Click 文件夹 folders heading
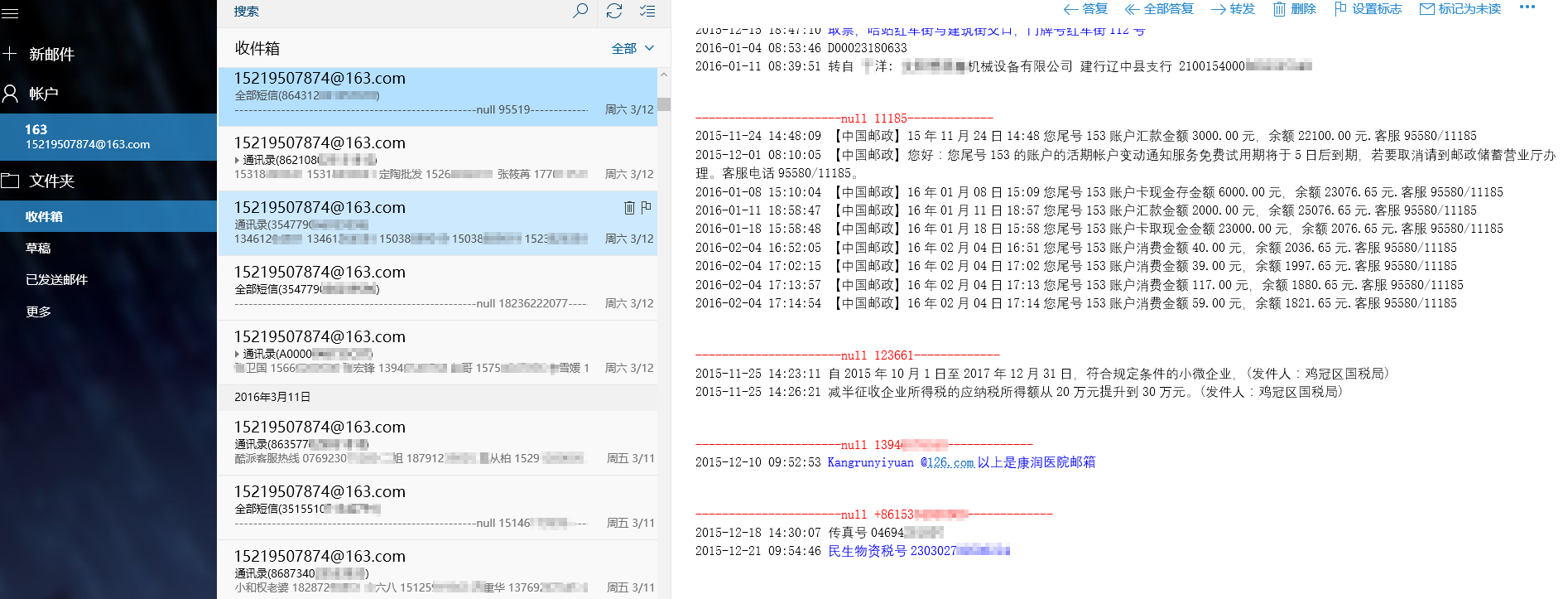 [x=51, y=181]
